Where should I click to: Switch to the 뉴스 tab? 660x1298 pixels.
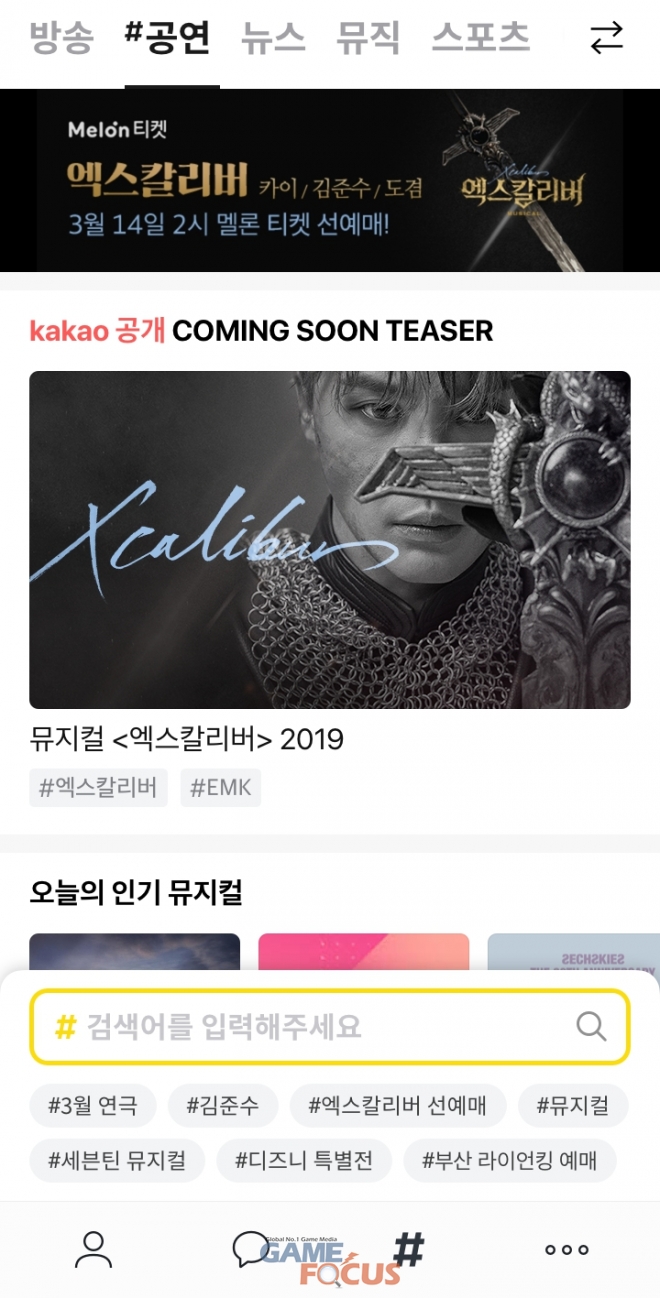(x=273, y=38)
